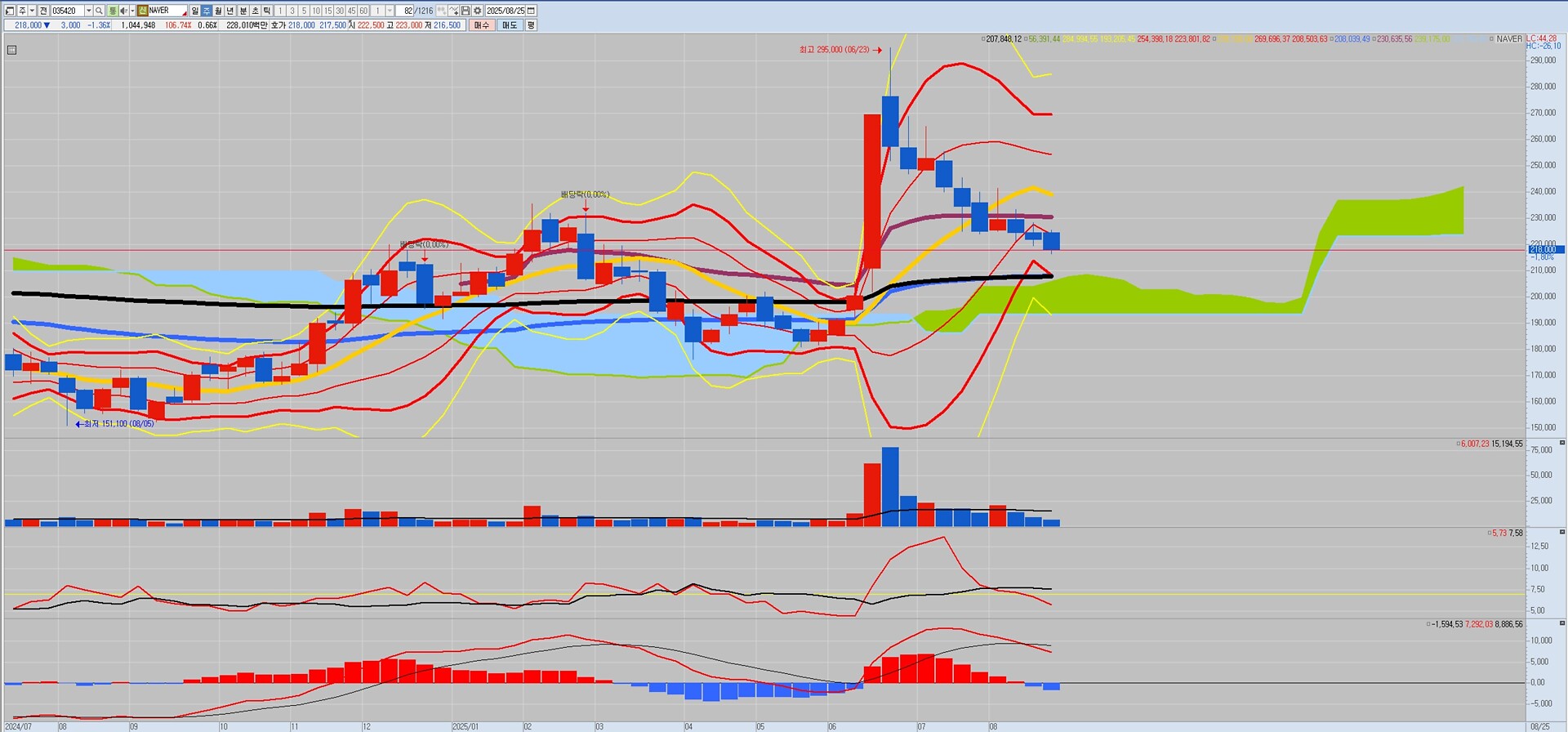Open the custom interval dropdown arrow
1568x732 pixels.
(x=390, y=11)
